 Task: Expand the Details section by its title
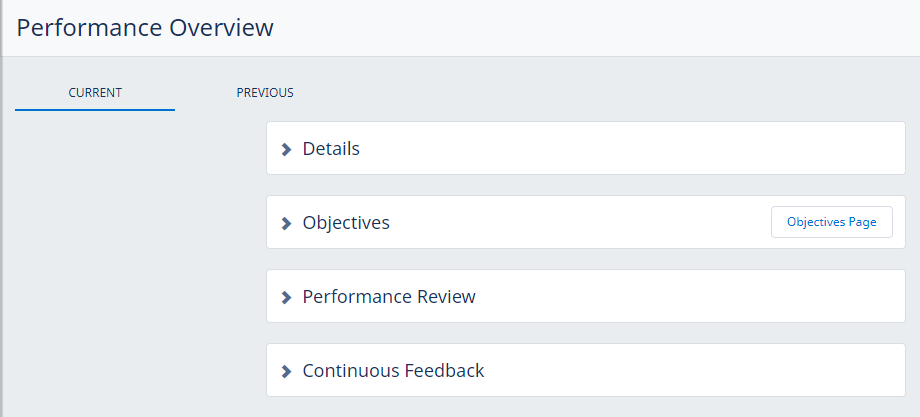[x=331, y=149]
